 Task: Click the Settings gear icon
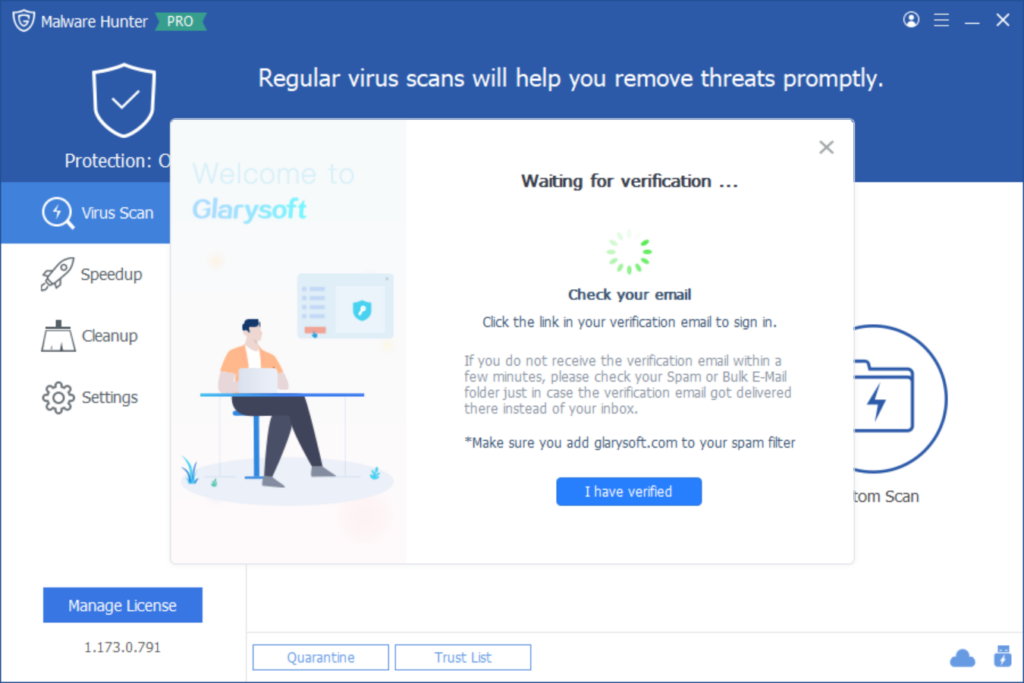(58, 397)
